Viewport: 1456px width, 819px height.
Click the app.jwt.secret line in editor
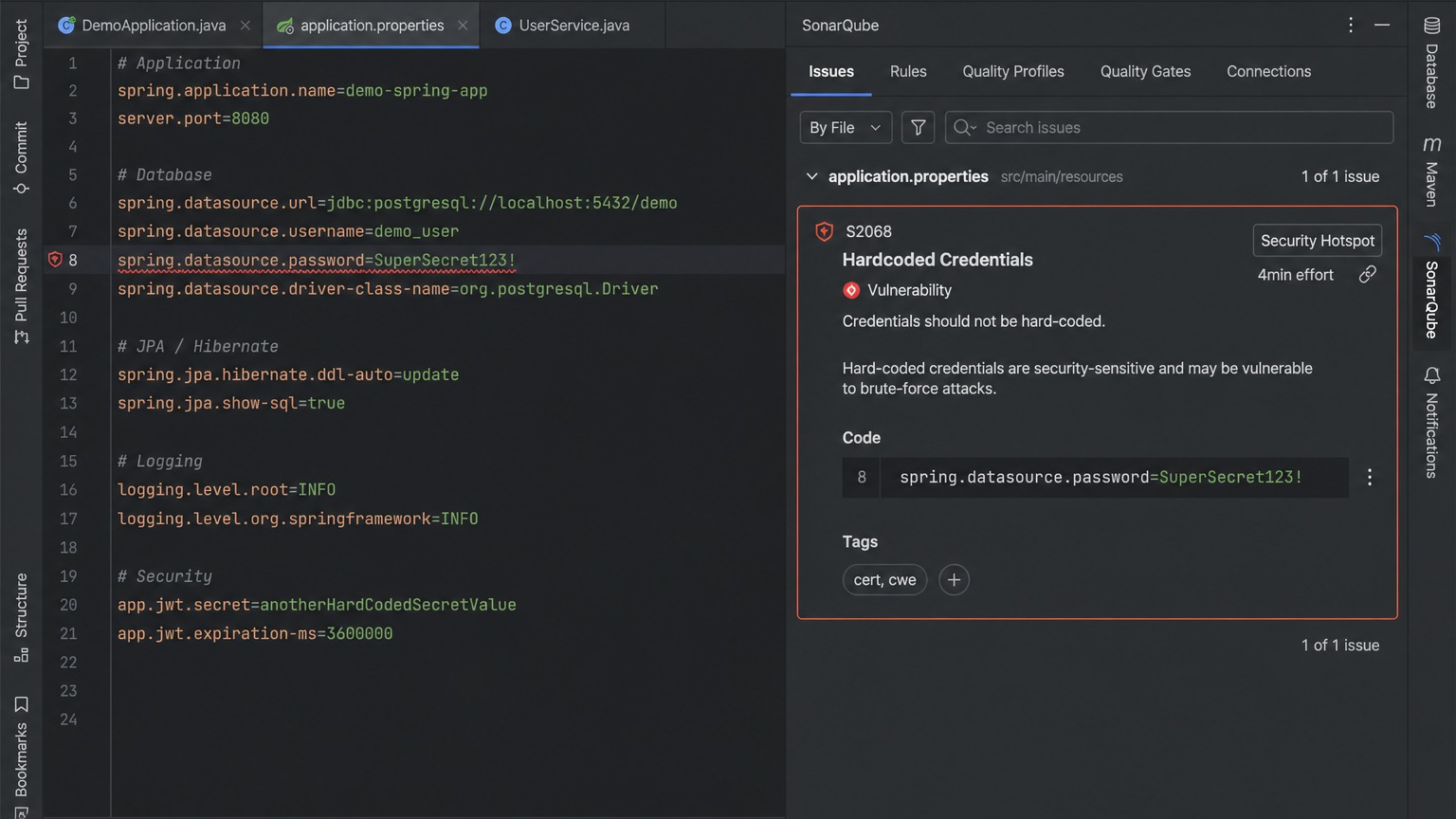(317, 605)
